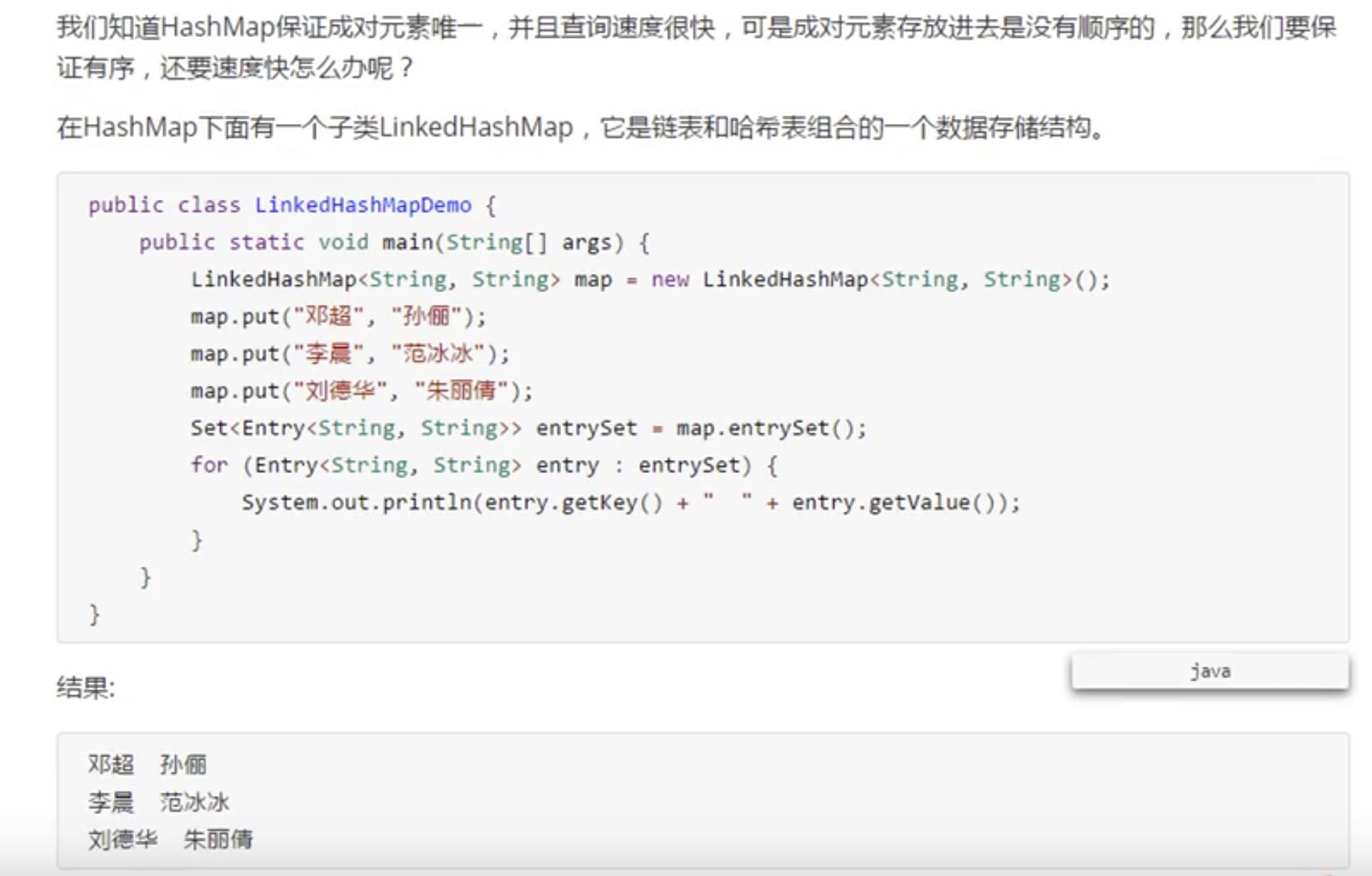The image size is (1372, 876).
Task: Click the map.put("李晨", "范冰冰") line
Action: 350,353
